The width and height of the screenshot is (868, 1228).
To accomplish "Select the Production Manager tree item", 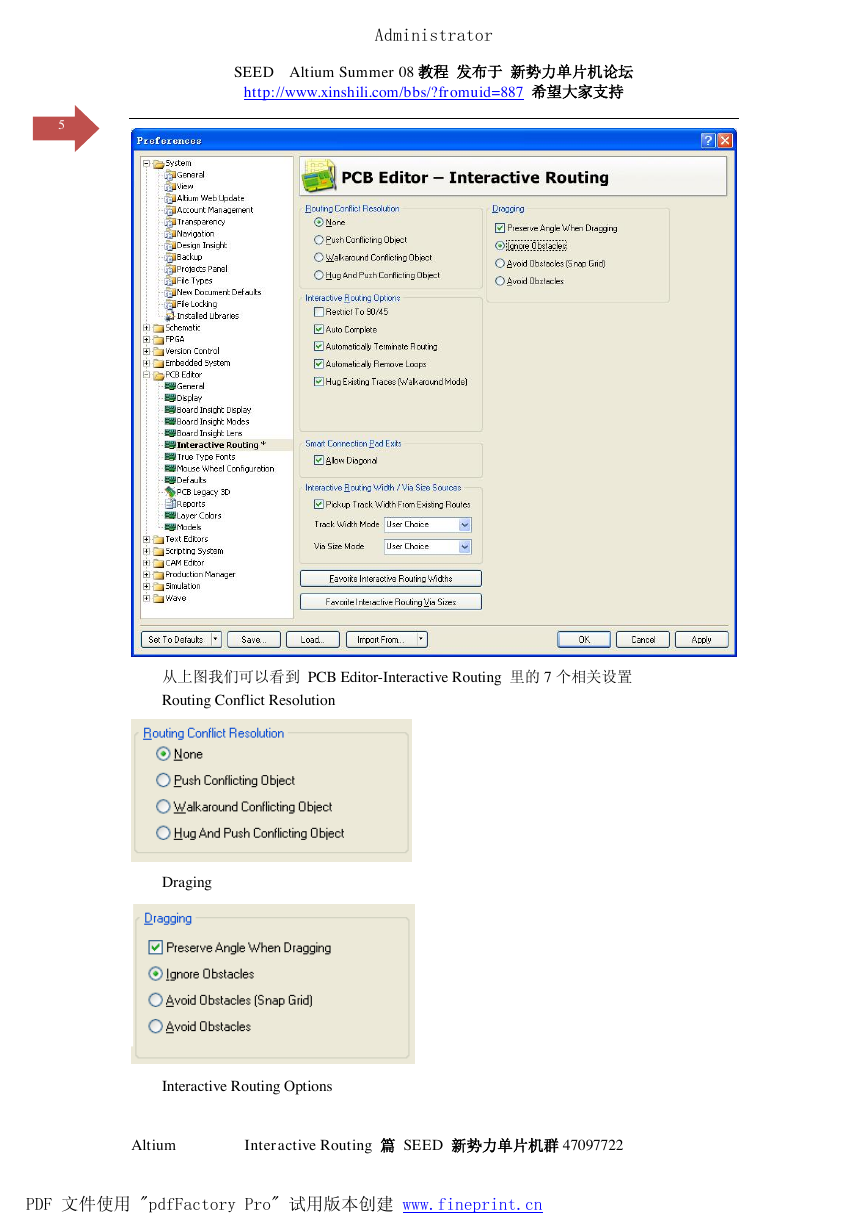I will (200, 575).
